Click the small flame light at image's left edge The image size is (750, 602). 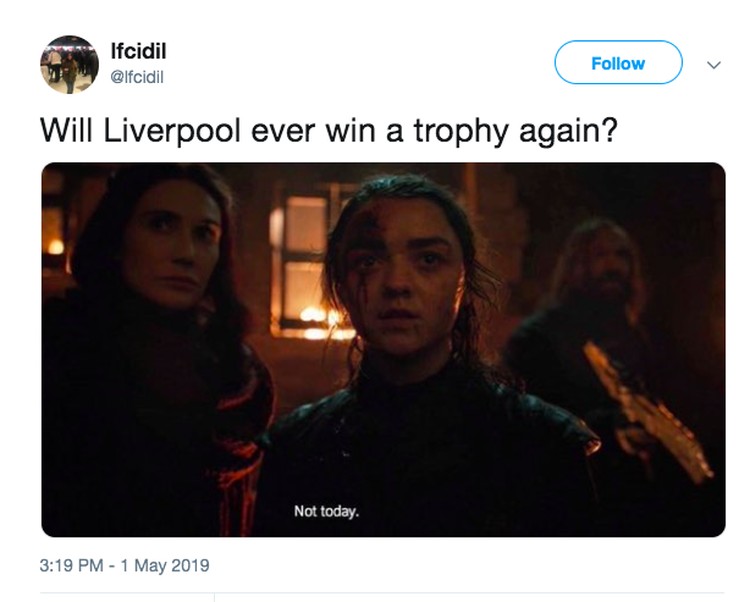[x=55, y=247]
